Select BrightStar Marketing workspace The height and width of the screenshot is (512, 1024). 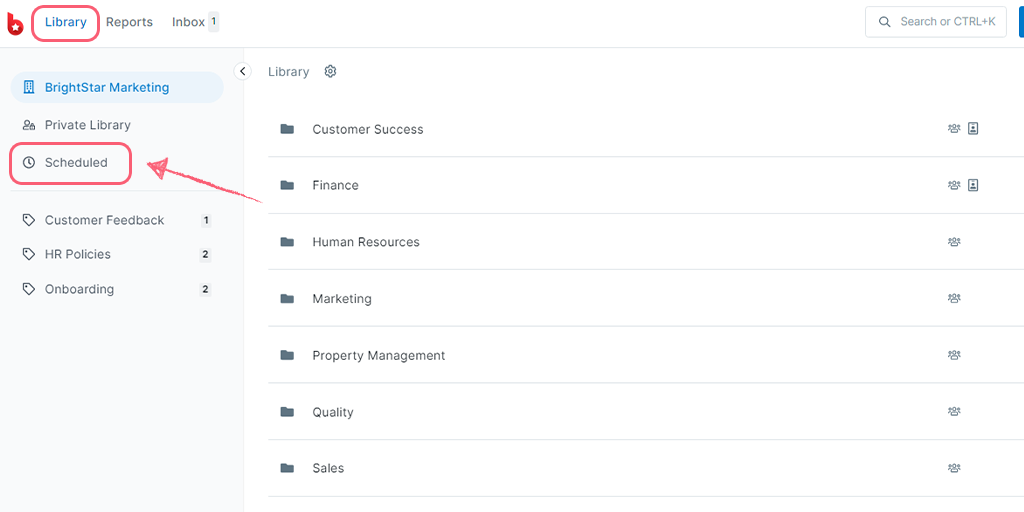tap(117, 88)
